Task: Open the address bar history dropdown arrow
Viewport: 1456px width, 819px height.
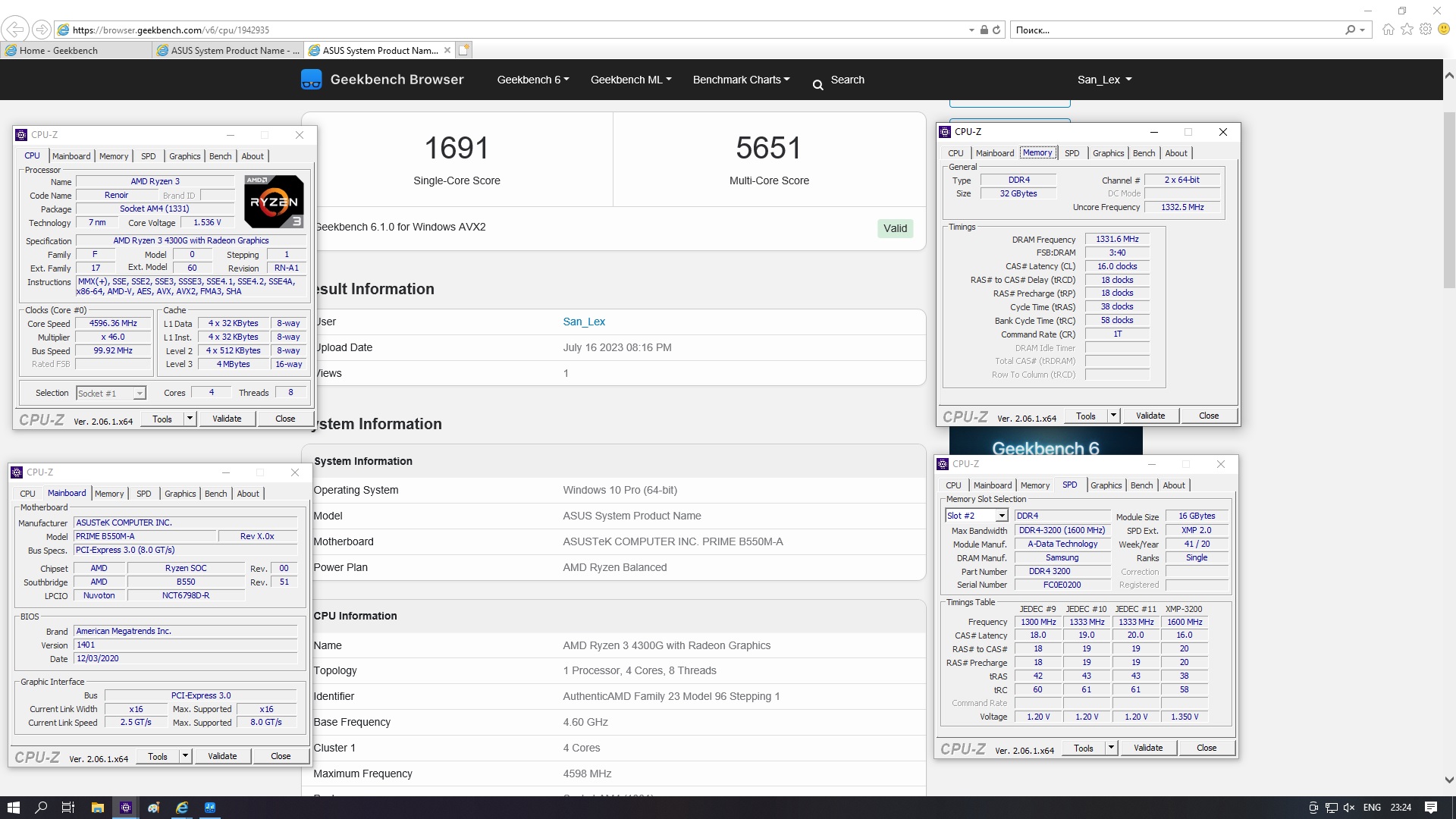Action: [x=971, y=30]
